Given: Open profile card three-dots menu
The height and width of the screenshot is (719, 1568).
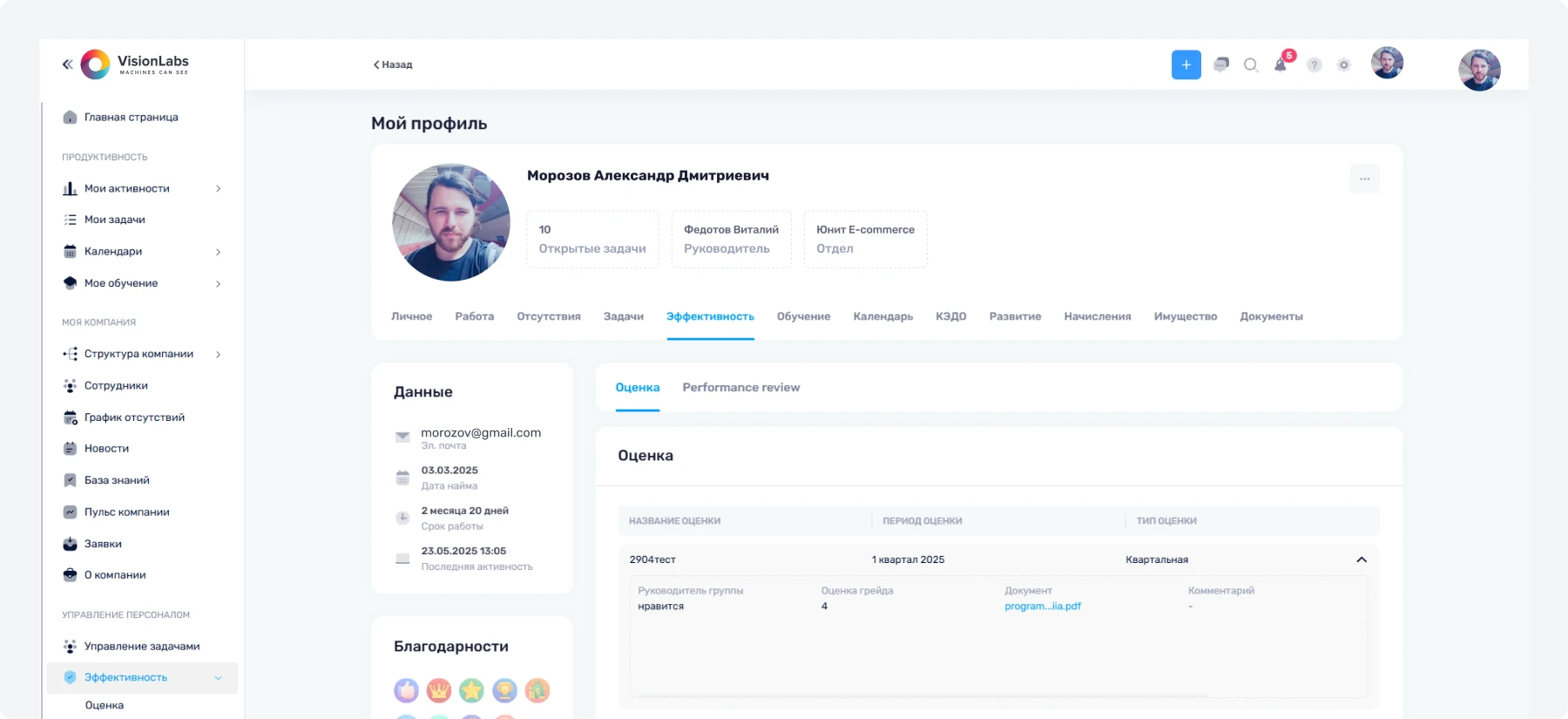Looking at the screenshot, I should (x=1364, y=179).
